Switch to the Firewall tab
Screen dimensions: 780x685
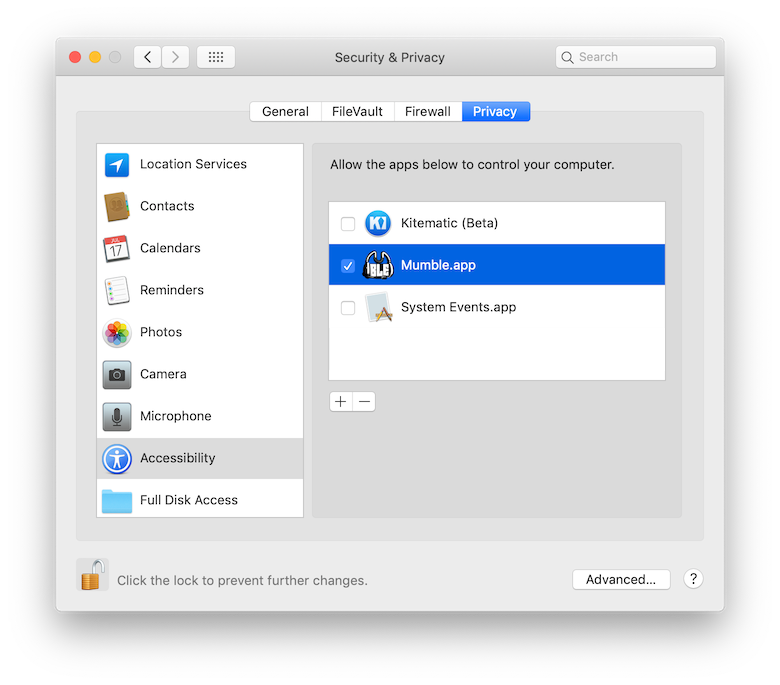(428, 111)
